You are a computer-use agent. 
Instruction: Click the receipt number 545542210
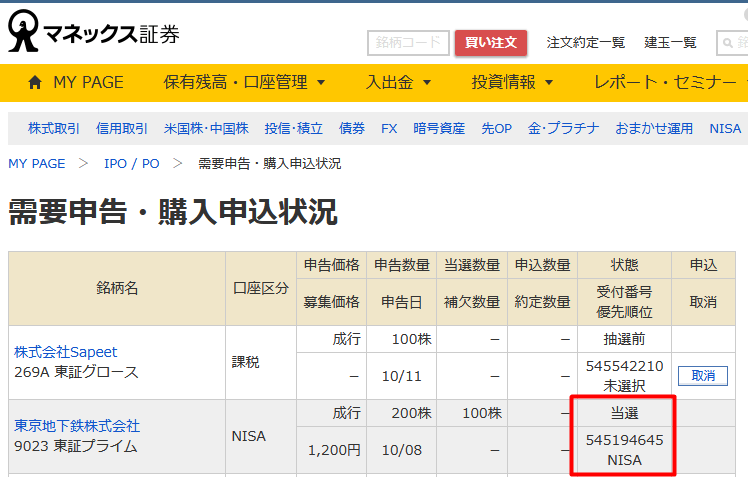tap(624, 366)
